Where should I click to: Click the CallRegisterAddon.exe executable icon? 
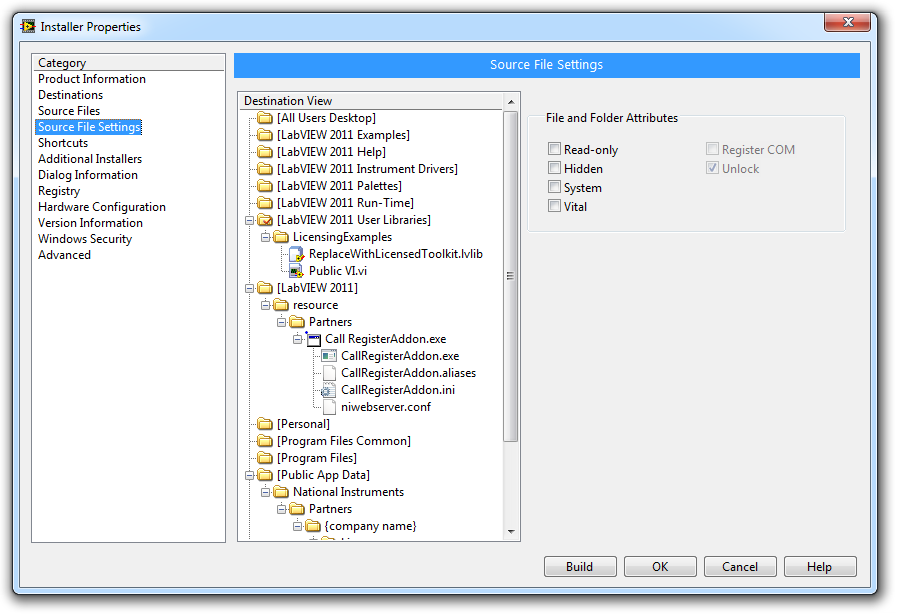coord(329,356)
